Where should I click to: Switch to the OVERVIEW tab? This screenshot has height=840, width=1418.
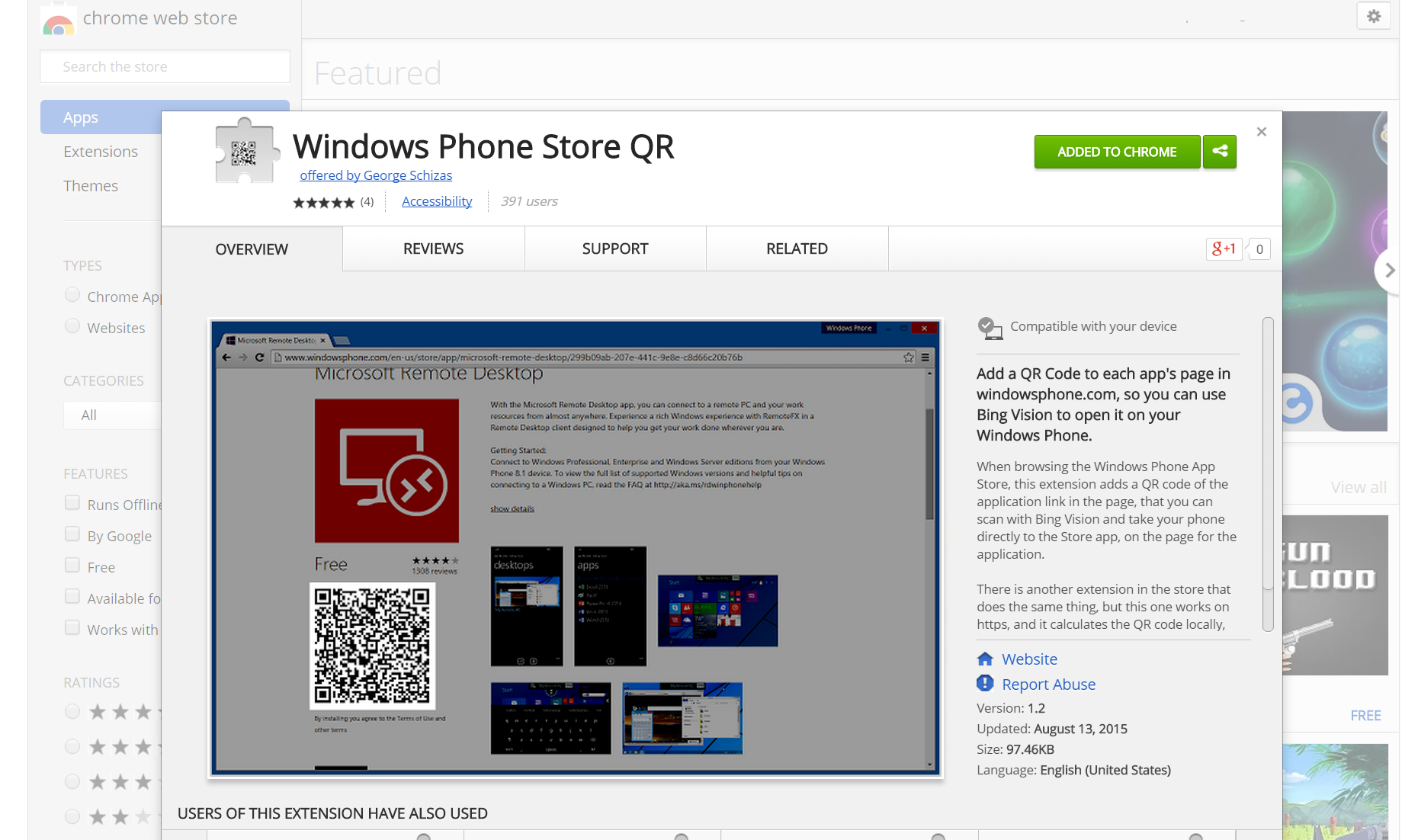(252, 249)
